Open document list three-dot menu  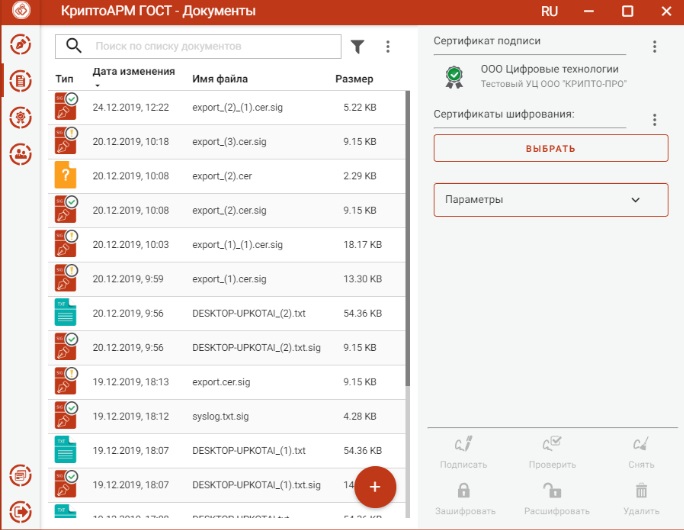[388, 46]
